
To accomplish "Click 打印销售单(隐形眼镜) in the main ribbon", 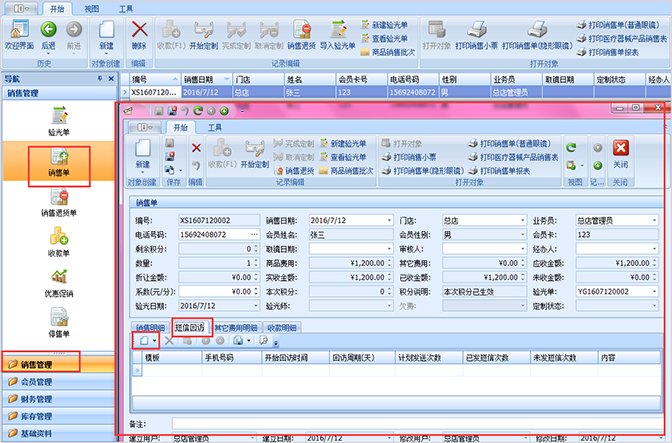I will point(537,35).
